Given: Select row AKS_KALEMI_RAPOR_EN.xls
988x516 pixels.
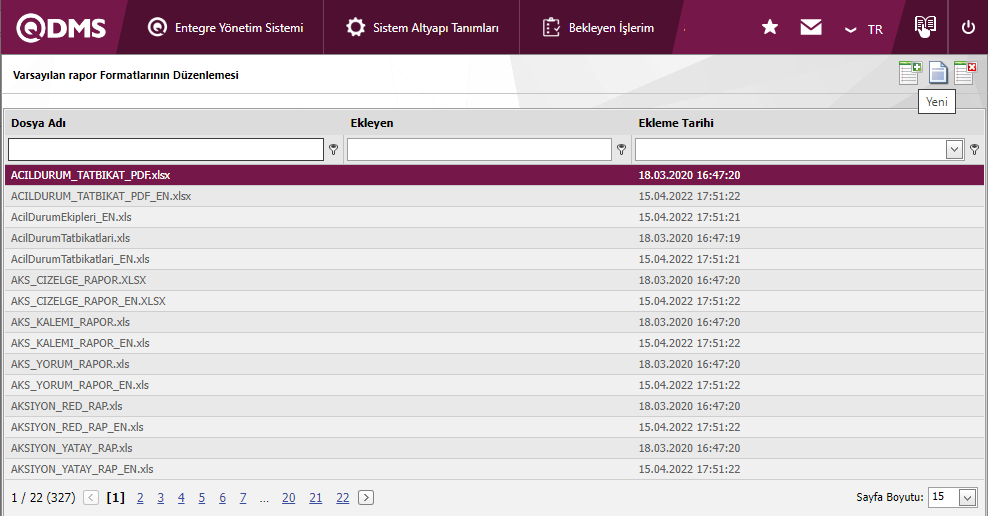Looking at the screenshot, I should [x=494, y=343].
